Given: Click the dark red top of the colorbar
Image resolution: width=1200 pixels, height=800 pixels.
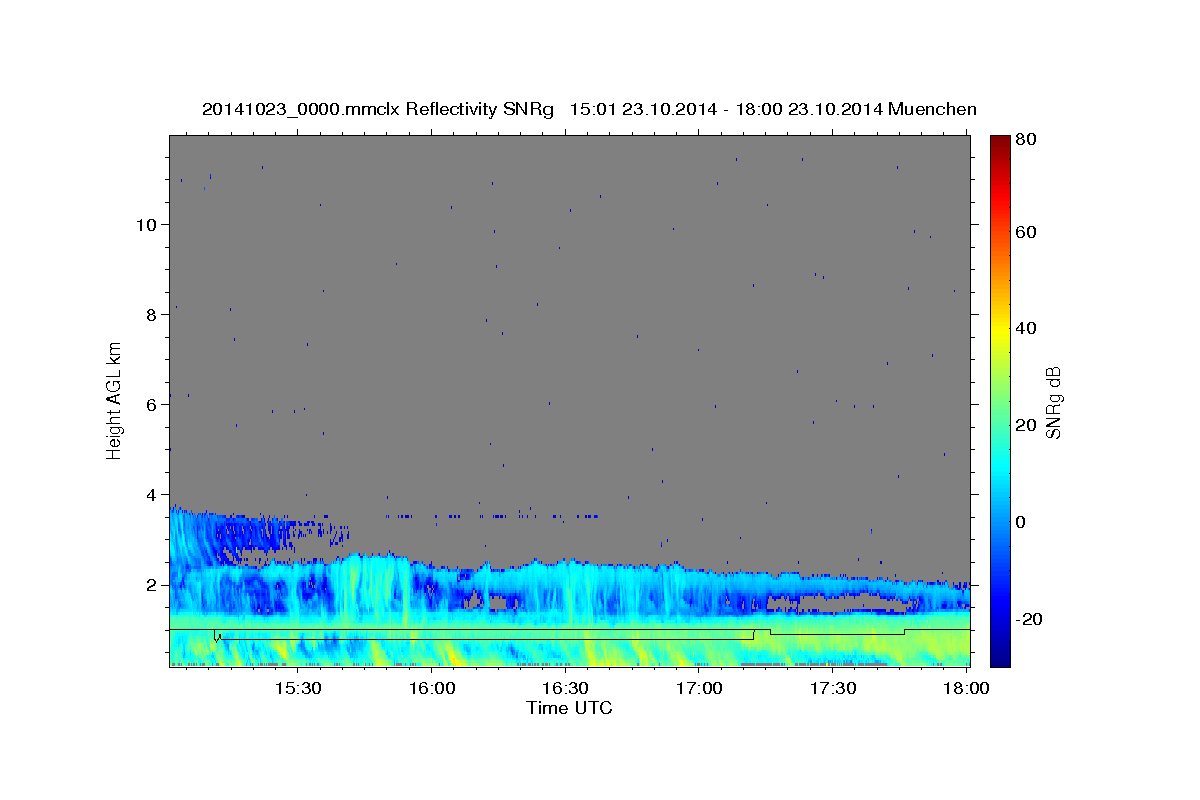Looking at the screenshot, I should coord(1000,145).
